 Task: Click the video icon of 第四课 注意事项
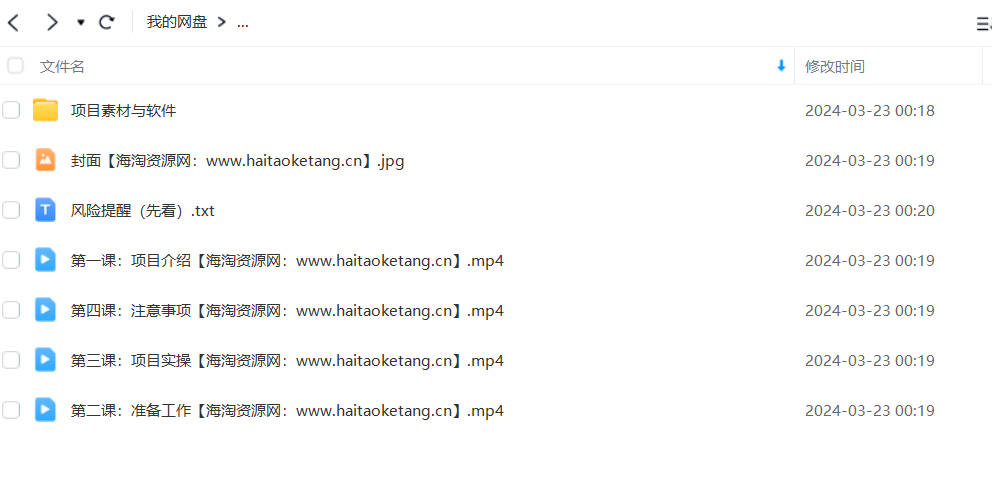click(x=46, y=310)
